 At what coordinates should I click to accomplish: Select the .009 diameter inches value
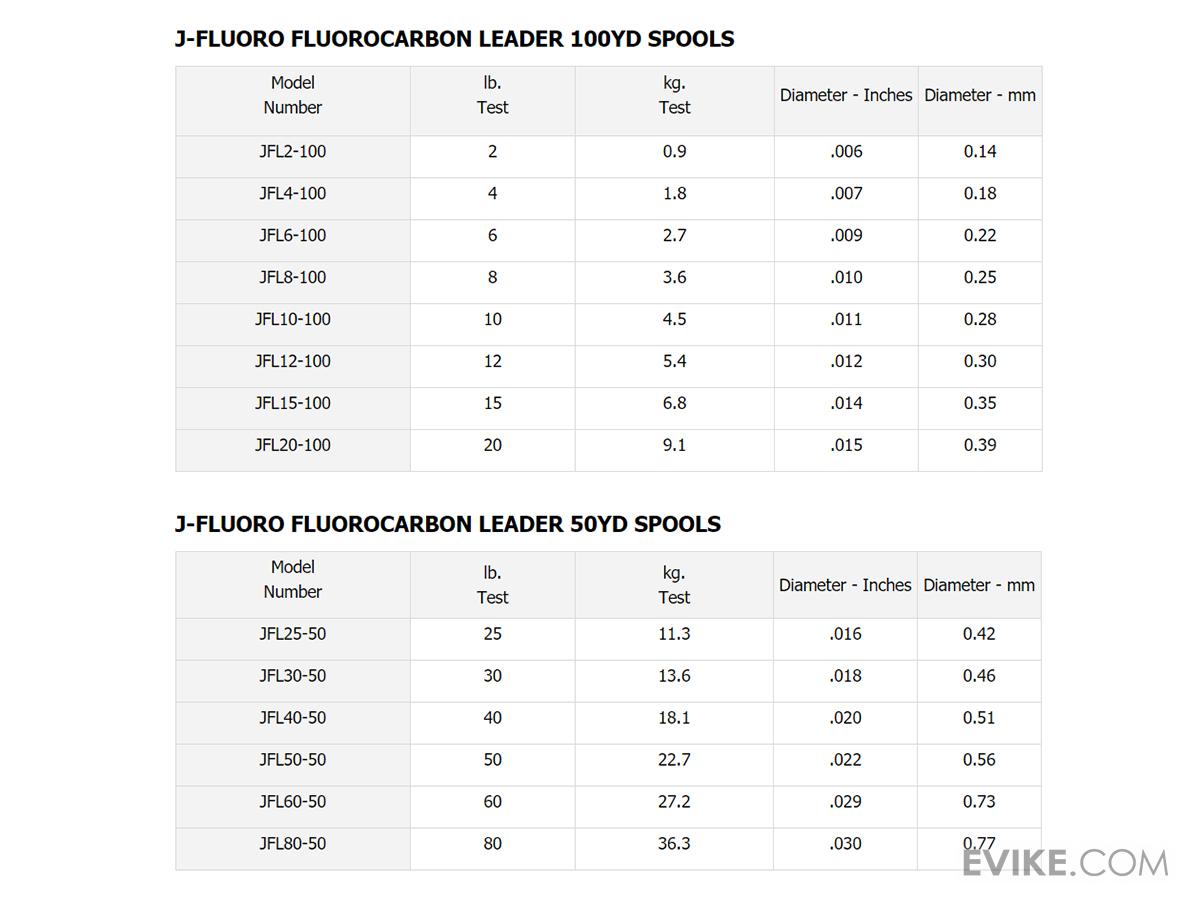click(846, 236)
